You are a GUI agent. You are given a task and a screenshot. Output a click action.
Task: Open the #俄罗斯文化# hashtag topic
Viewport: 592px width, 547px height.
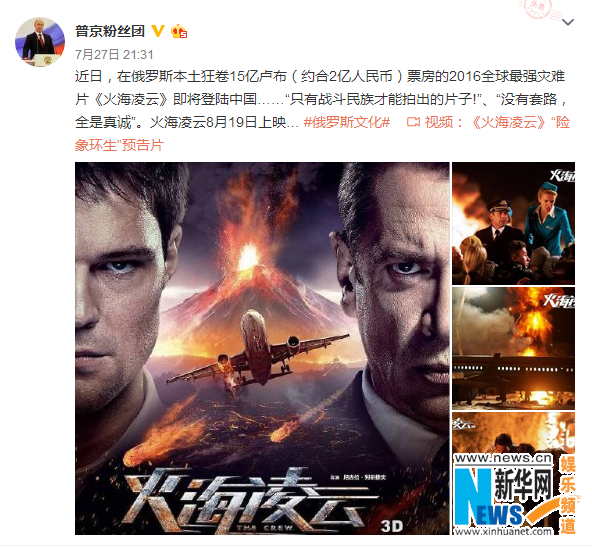347,122
